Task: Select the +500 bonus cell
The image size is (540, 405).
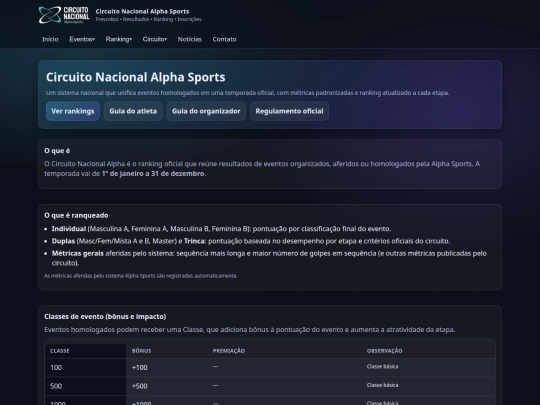Action: pos(167,386)
